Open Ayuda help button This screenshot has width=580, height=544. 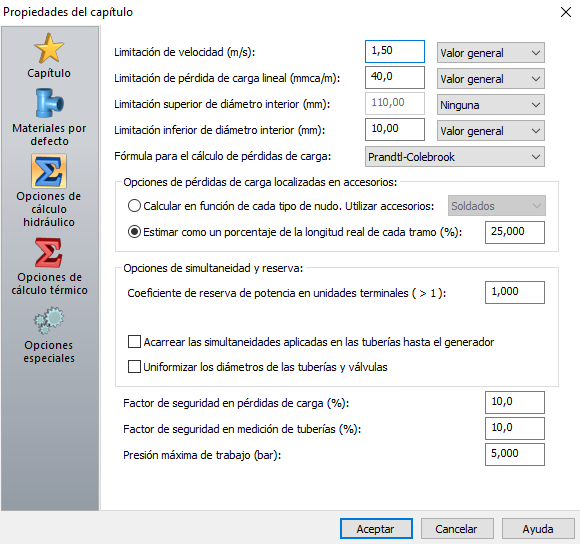538,529
